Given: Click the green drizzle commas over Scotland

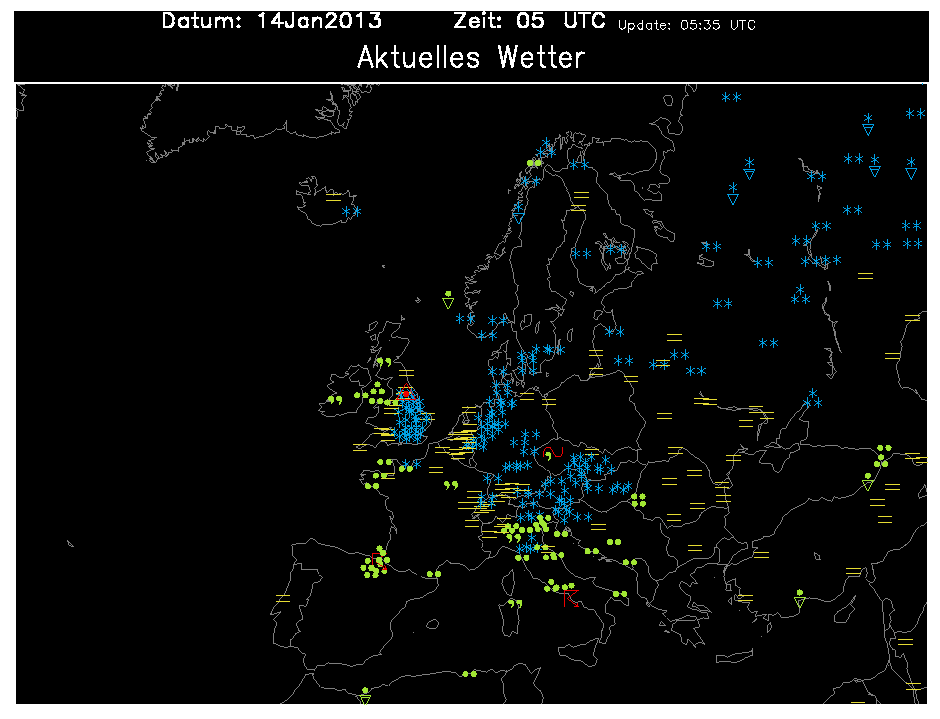Looking at the screenshot, I should pyautogui.click(x=383, y=362).
